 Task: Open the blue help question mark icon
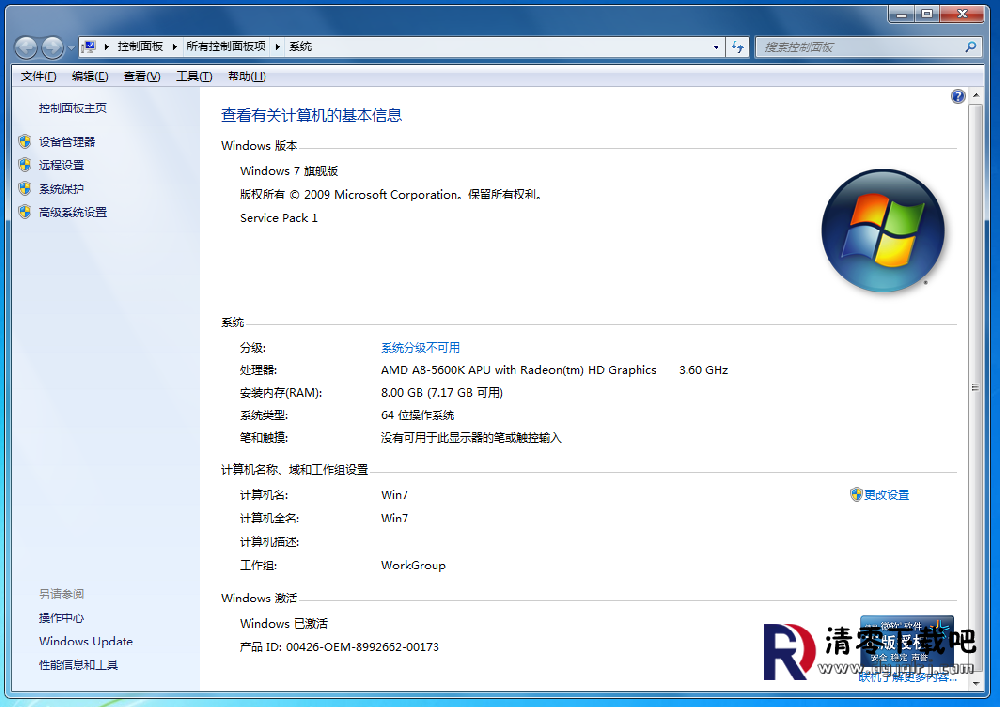coord(958,96)
